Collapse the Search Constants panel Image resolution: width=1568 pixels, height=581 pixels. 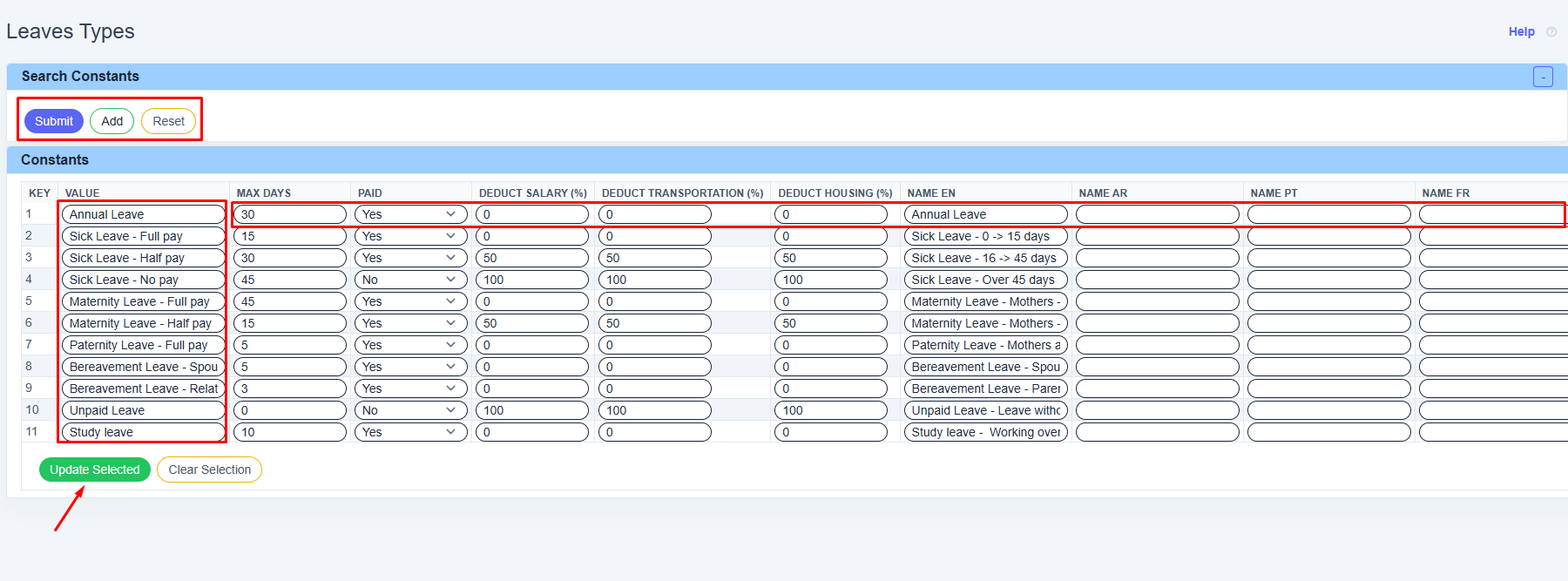(1543, 77)
